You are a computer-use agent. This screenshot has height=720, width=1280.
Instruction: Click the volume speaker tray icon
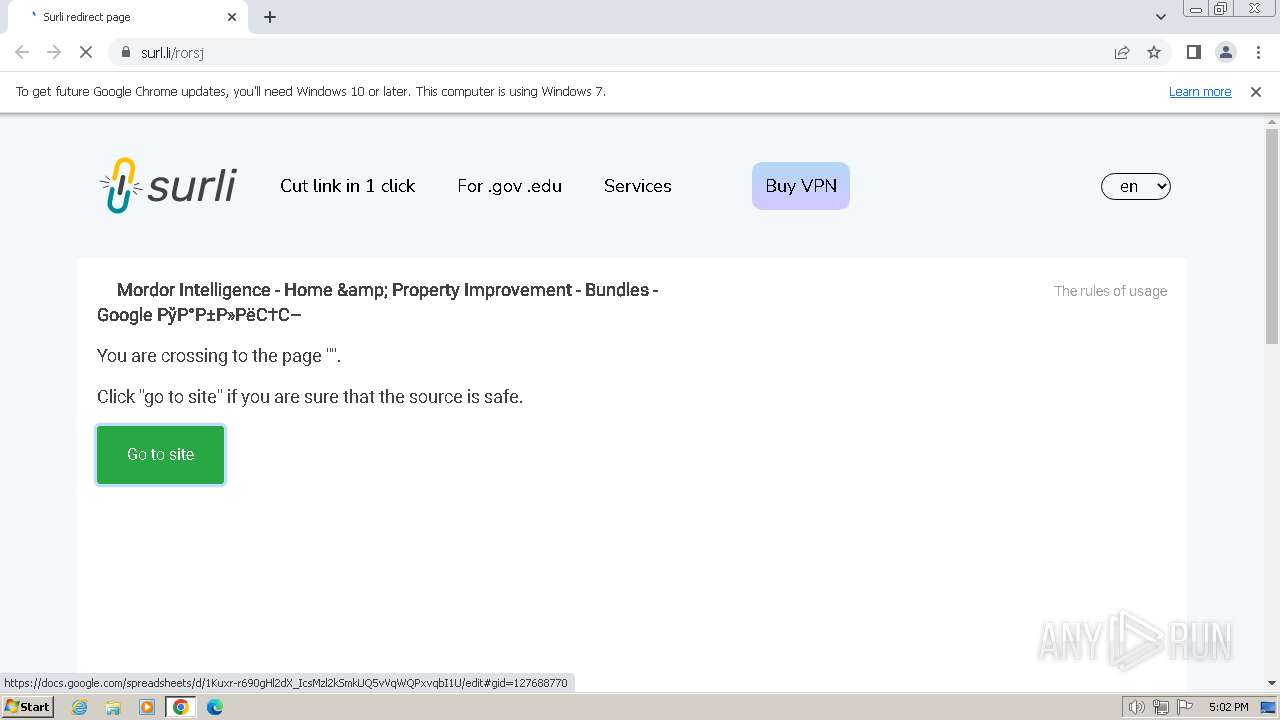(1136, 707)
